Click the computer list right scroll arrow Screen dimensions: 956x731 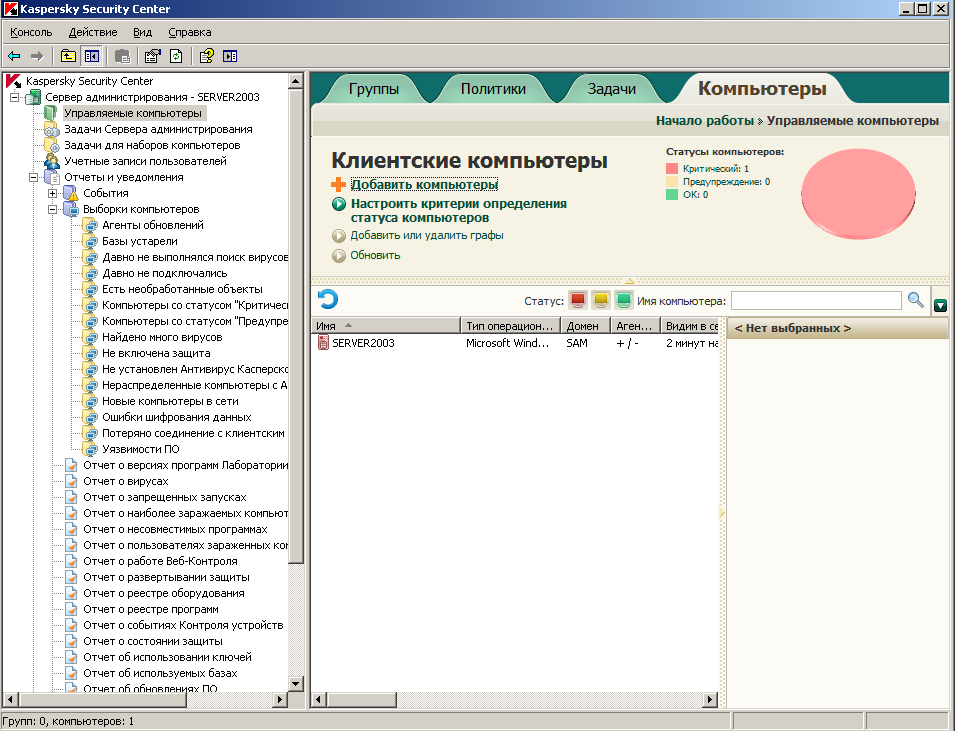point(710,699)
